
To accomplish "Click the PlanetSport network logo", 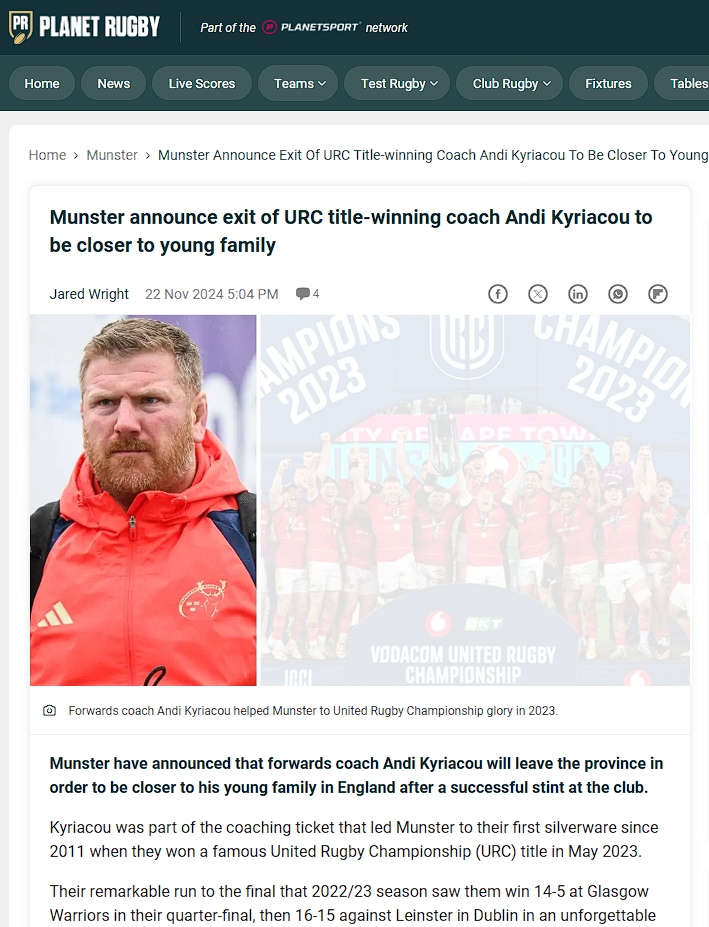I will [311, 27].
